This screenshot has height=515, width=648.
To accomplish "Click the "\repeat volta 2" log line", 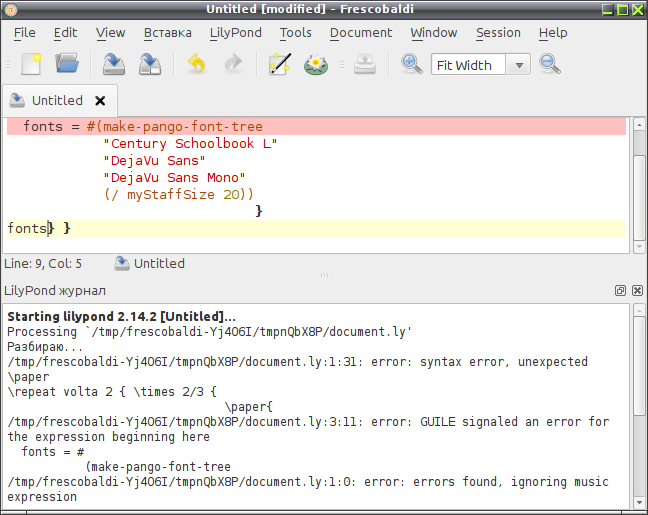I will pyautogui.click(x=112, y=391).
